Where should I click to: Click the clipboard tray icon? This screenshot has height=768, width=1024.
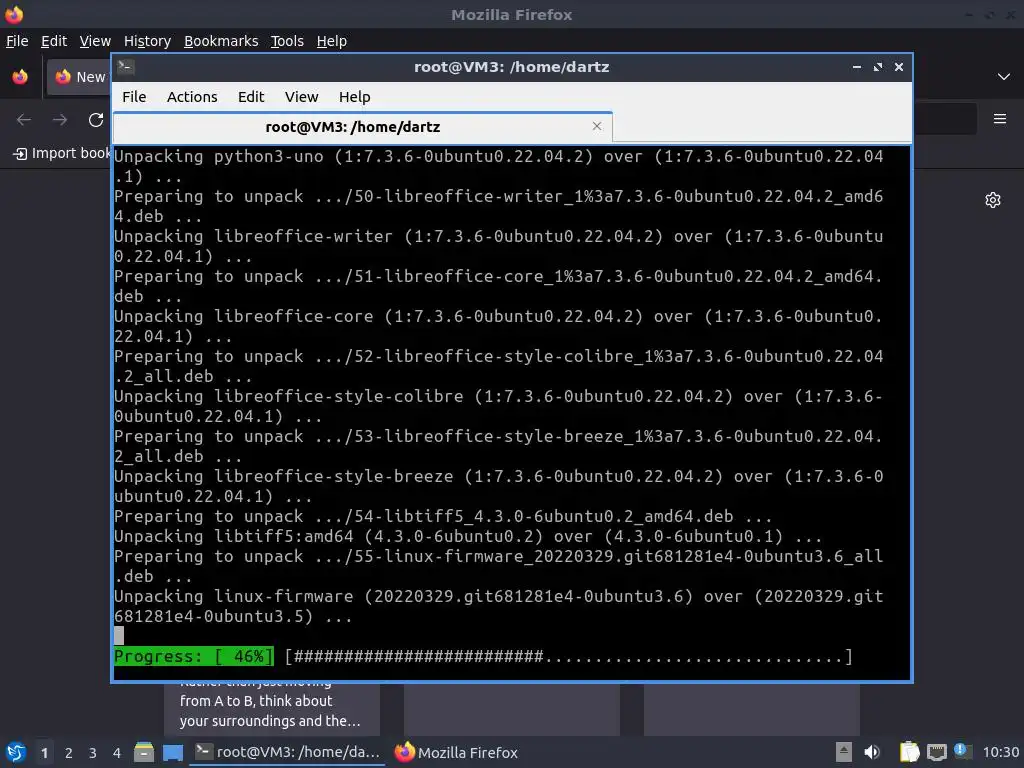(909, 752)
